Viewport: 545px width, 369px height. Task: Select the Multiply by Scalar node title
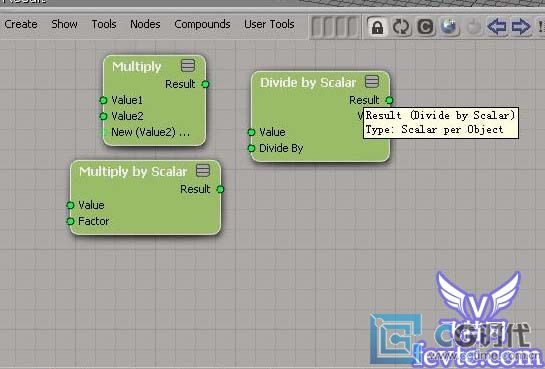pyautogui.click(x=133, y=172)
